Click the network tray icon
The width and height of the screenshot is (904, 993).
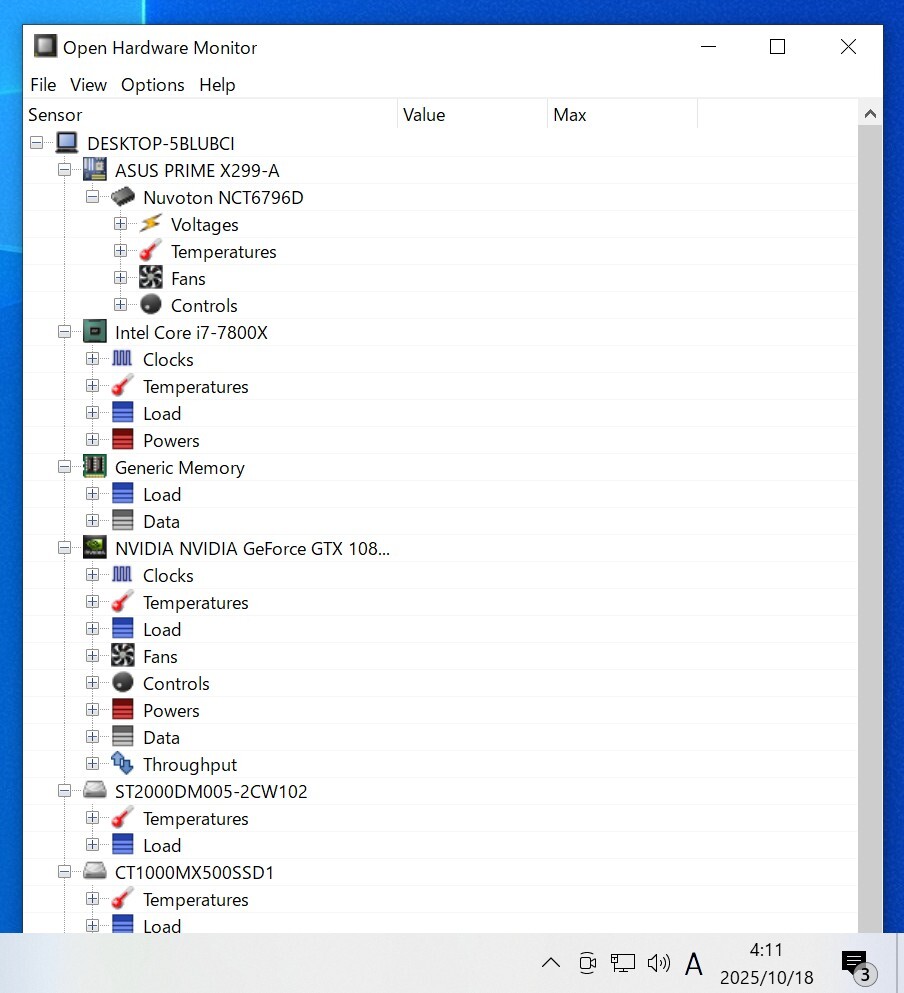[x=623, y=963]
